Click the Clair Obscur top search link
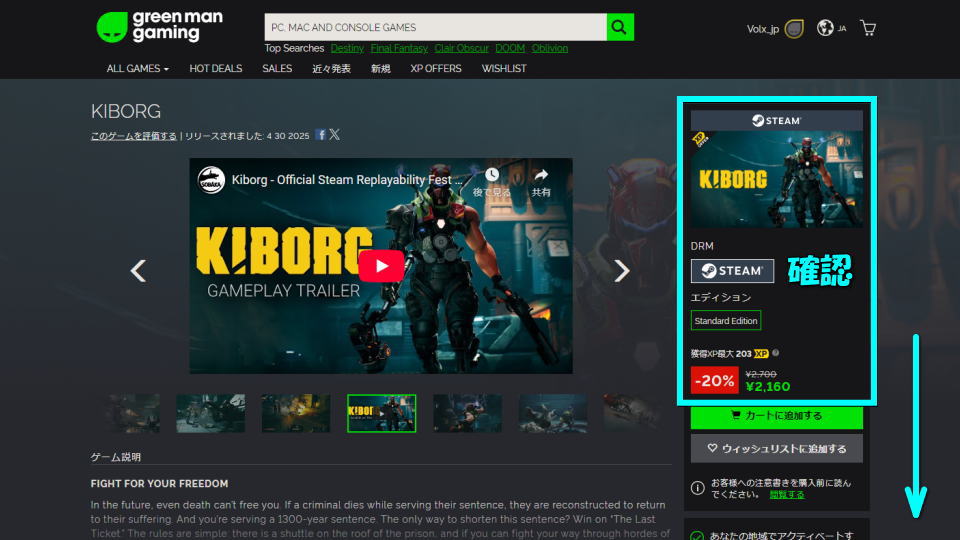 [462, 48]
